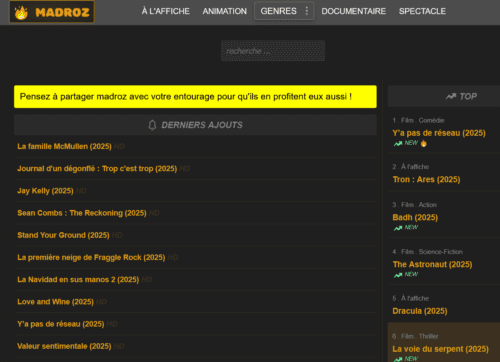
Task: Click the trending arrow icon beside TOP
Action: [x=451, y=96]
